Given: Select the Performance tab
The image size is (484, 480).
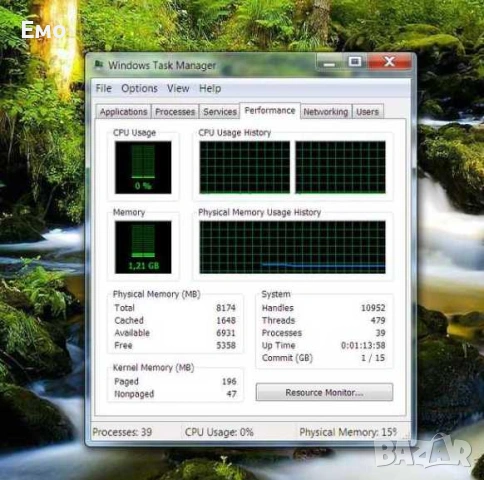Looking at the screenshot, I should point(270,110).
